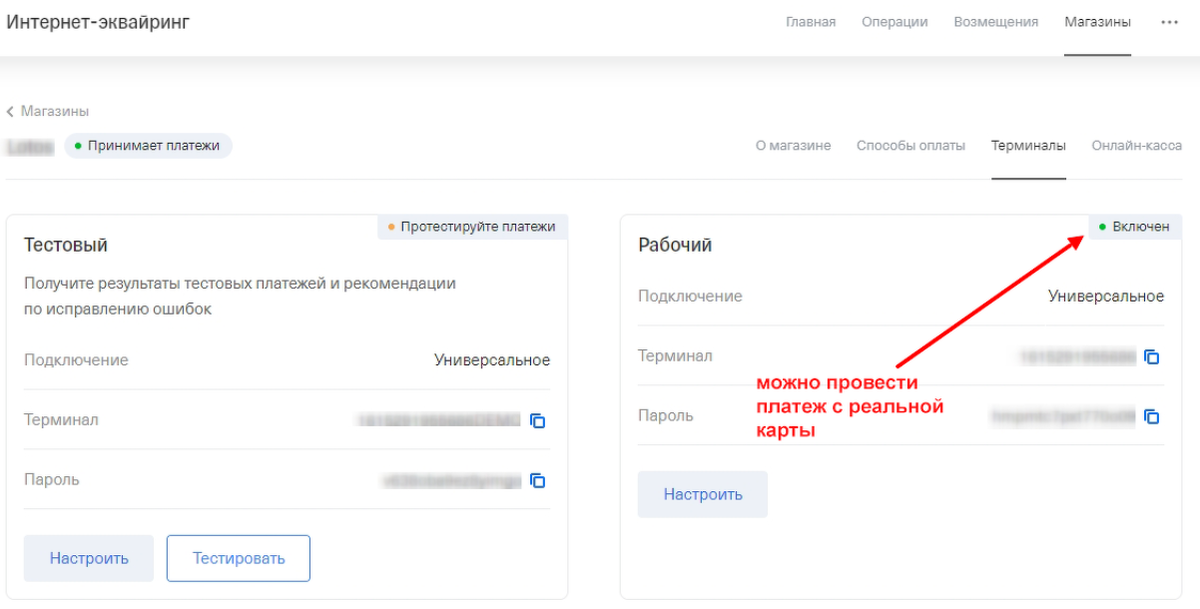Click Универсальное value in Рабочий card
Screen dimensions: 1200x609
click(1106, 296)
